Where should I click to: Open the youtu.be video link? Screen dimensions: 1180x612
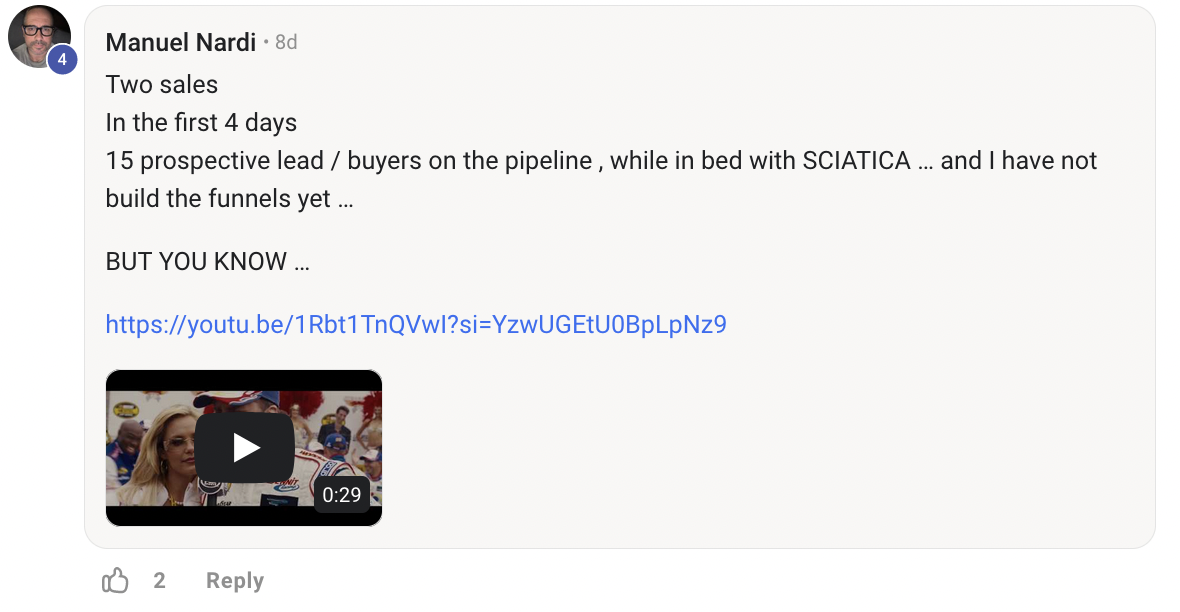415,324
